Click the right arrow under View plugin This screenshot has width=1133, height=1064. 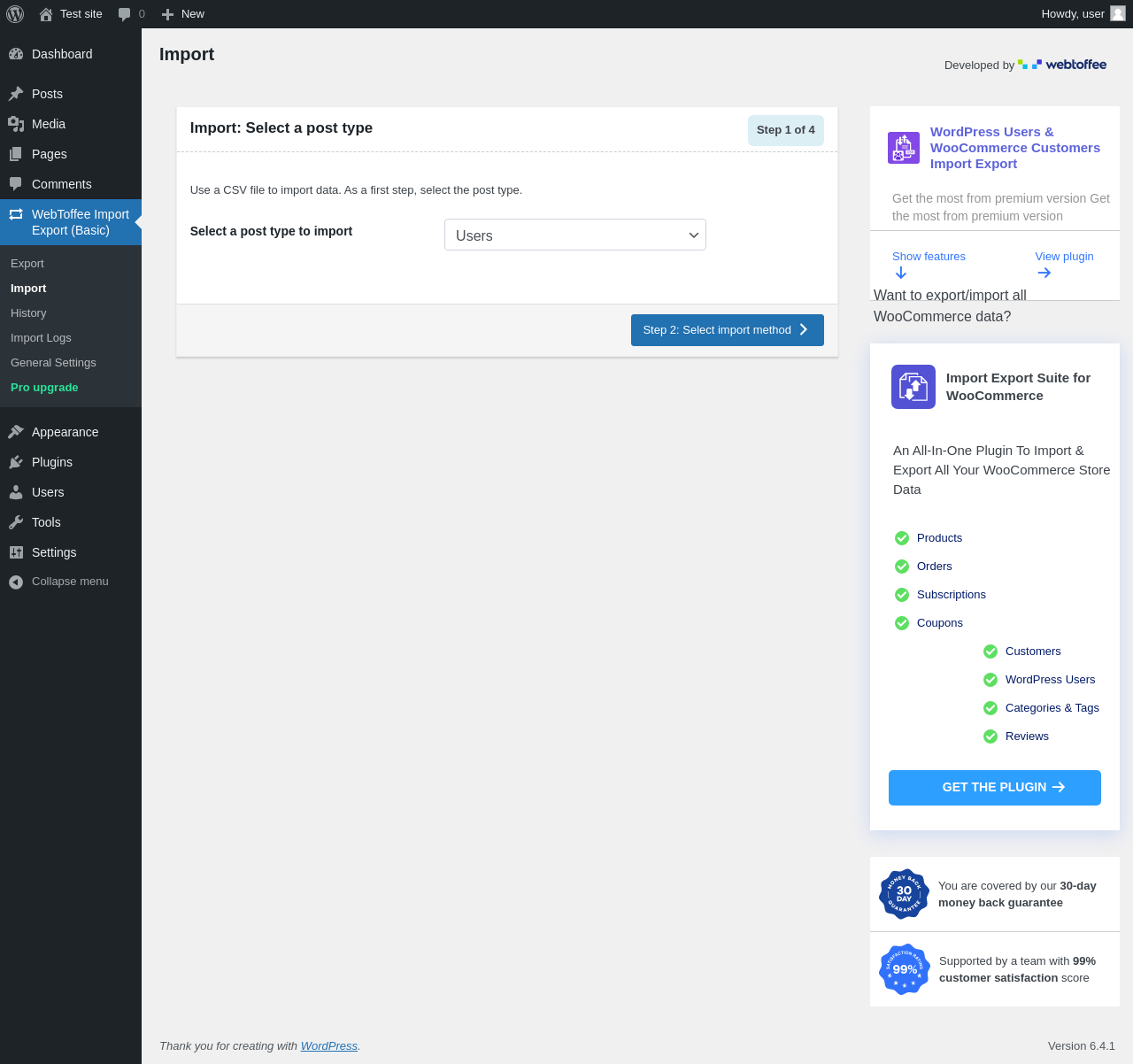click(1044, 273)
